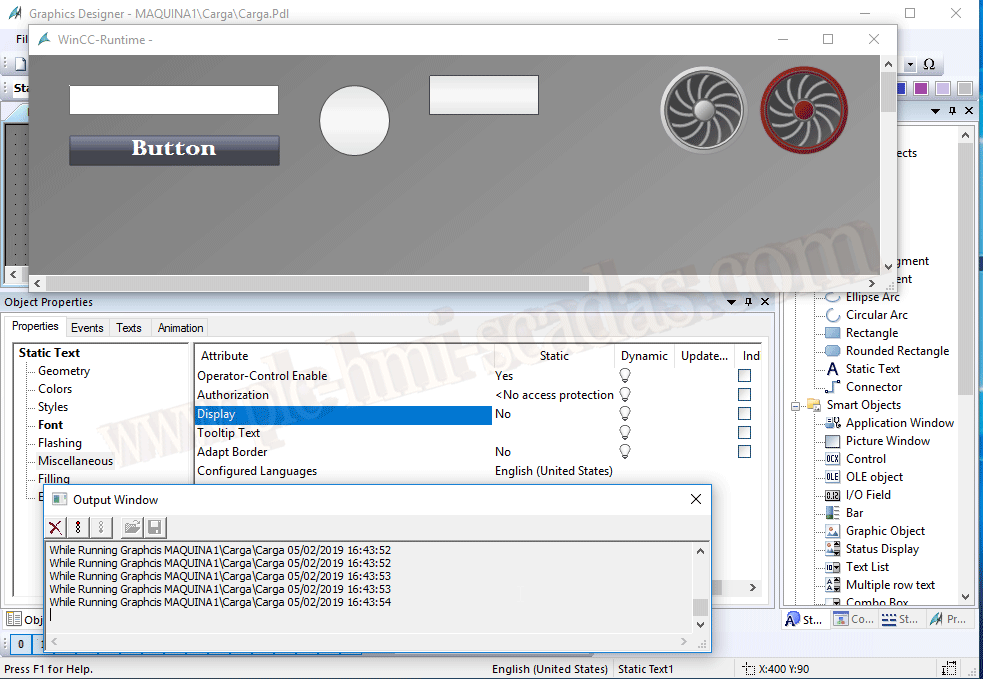Open the Animation tab
This screenshot has width=983, height=679.
(x=180, y=327)
